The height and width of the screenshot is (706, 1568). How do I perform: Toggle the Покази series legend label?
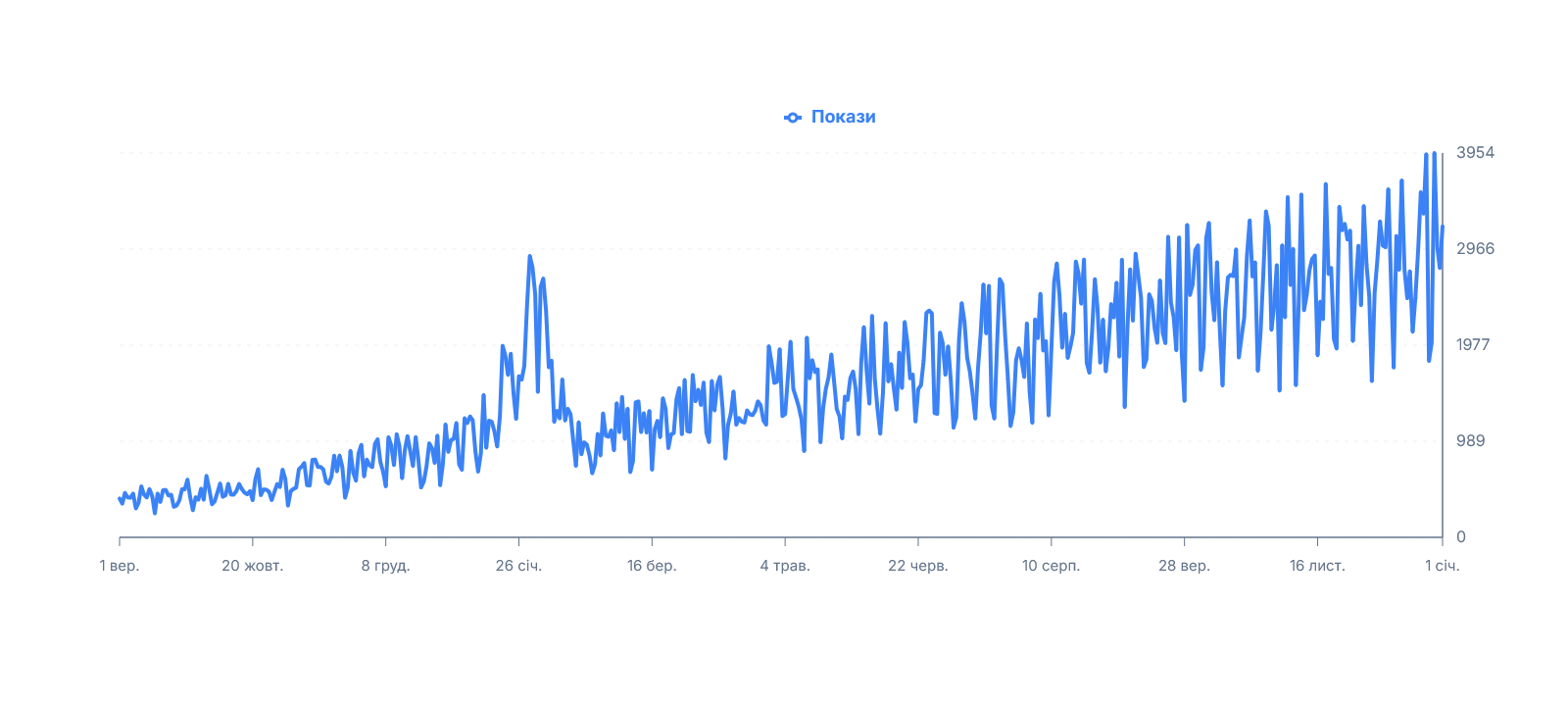843,117
